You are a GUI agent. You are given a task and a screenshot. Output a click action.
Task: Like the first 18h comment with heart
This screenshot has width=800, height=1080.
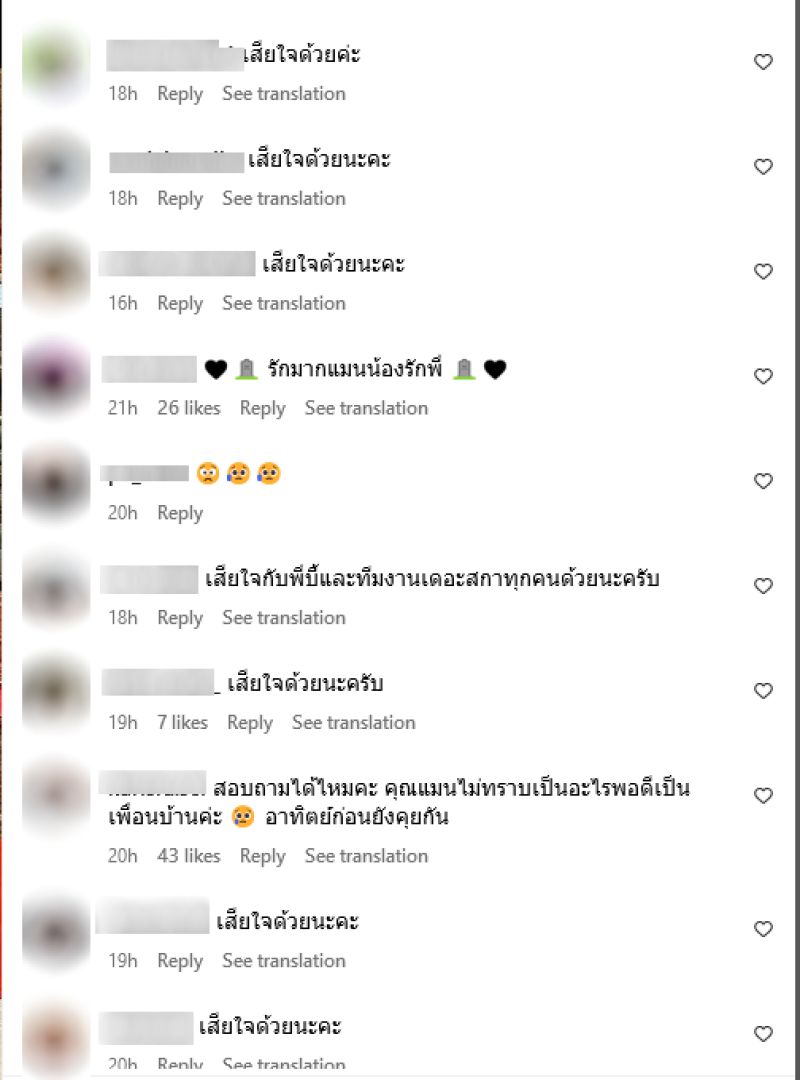point(763,62)
